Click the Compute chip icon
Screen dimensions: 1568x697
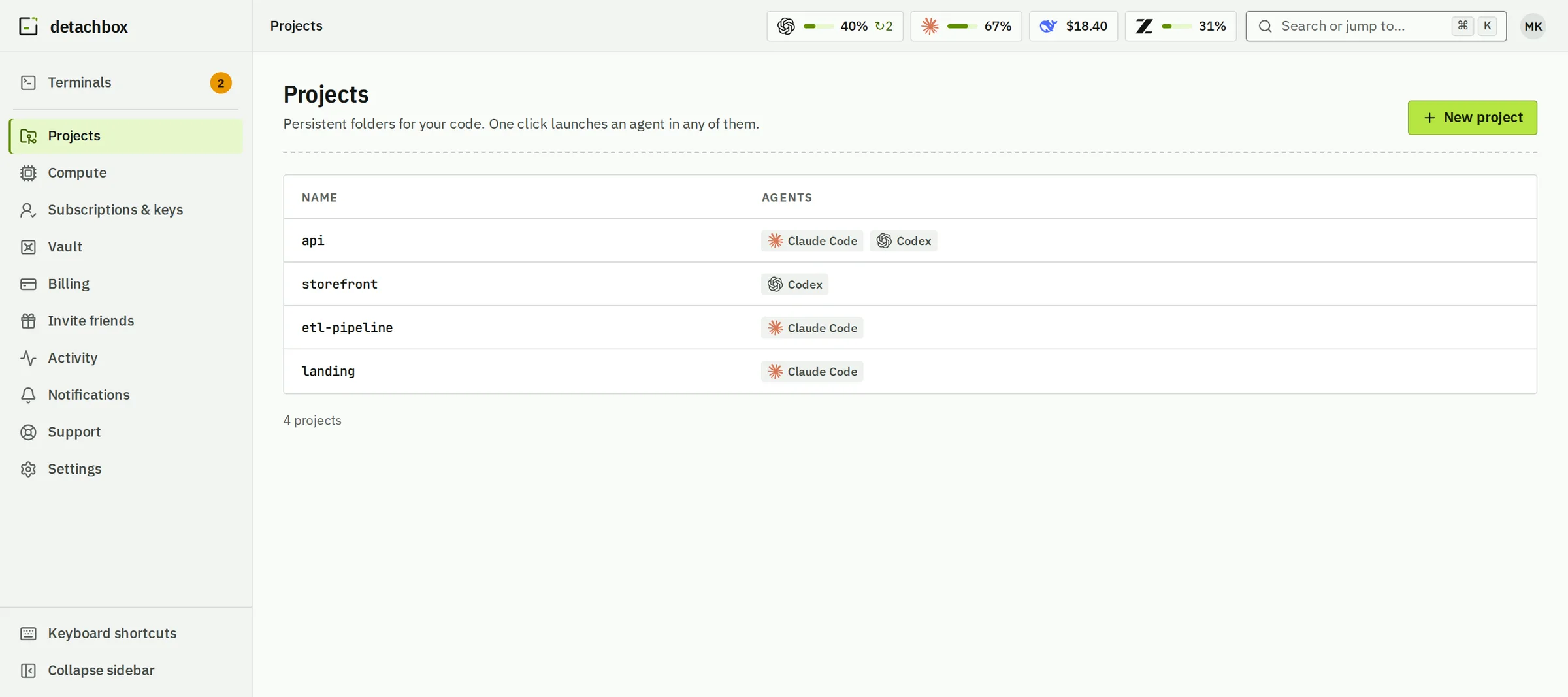point(28,173)
